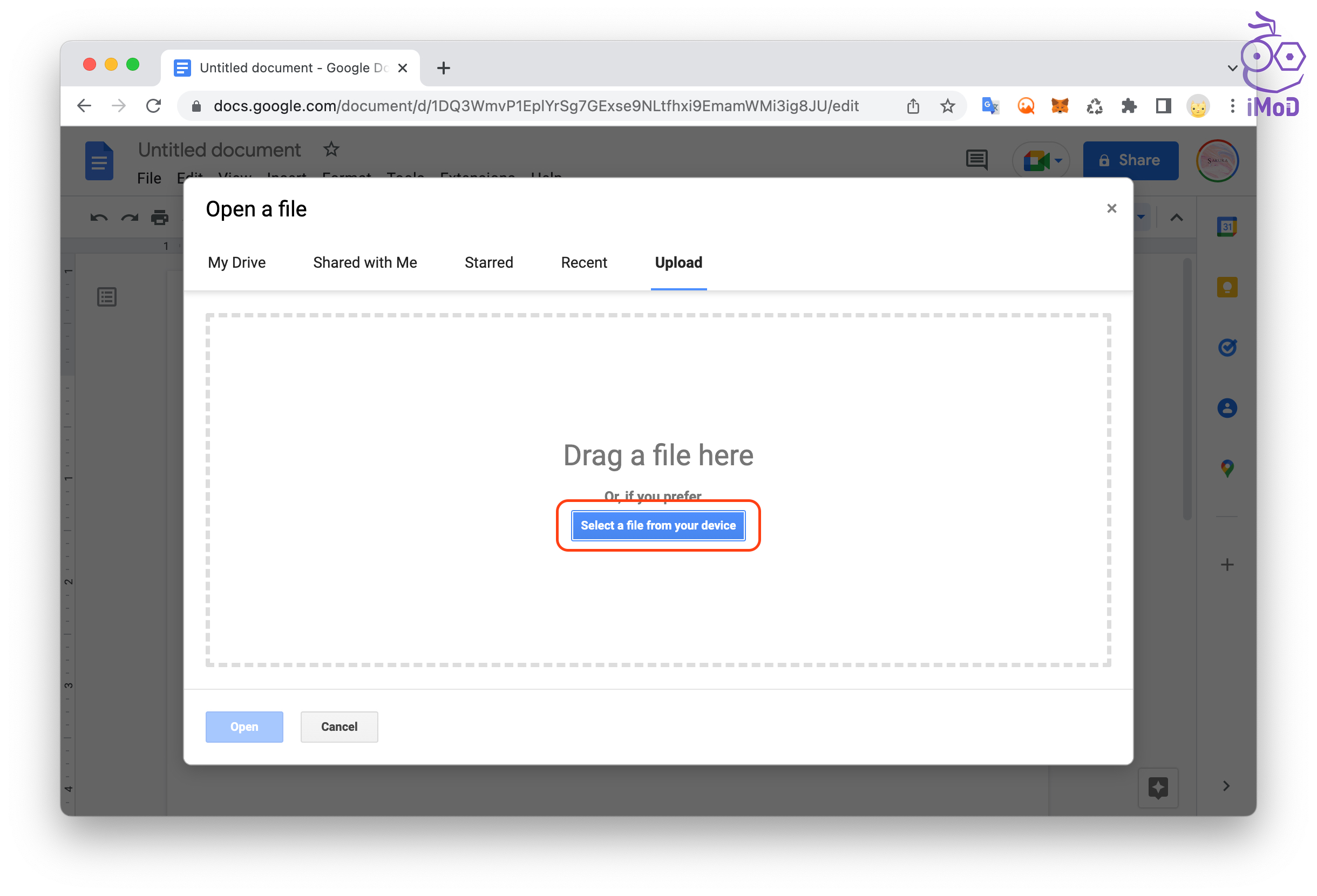
Task: Close the Open a file dialog
Action: pos(1111,208)
